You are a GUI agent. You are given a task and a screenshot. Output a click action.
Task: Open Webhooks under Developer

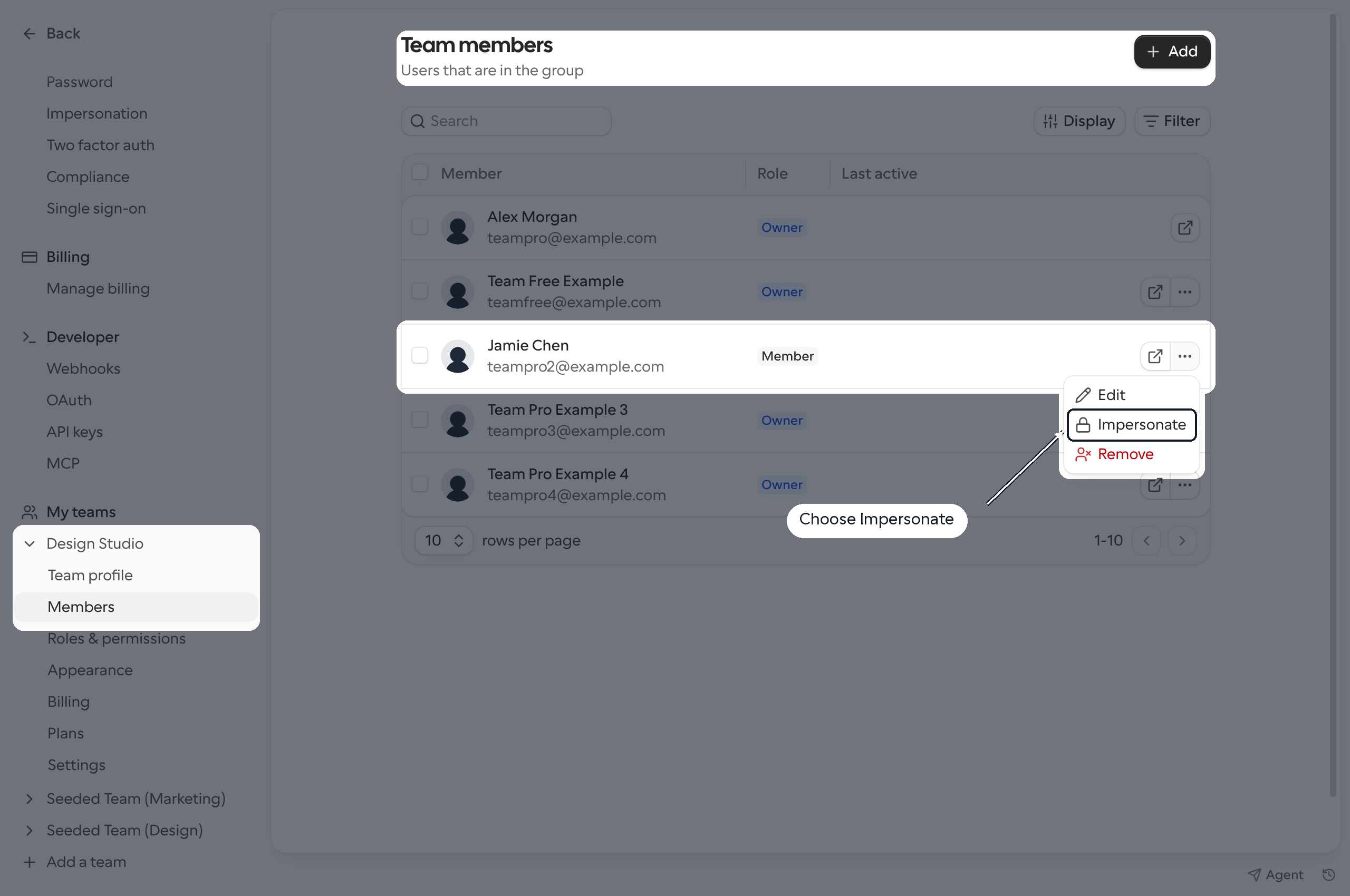pyautogui.click(x=83, y=368)
